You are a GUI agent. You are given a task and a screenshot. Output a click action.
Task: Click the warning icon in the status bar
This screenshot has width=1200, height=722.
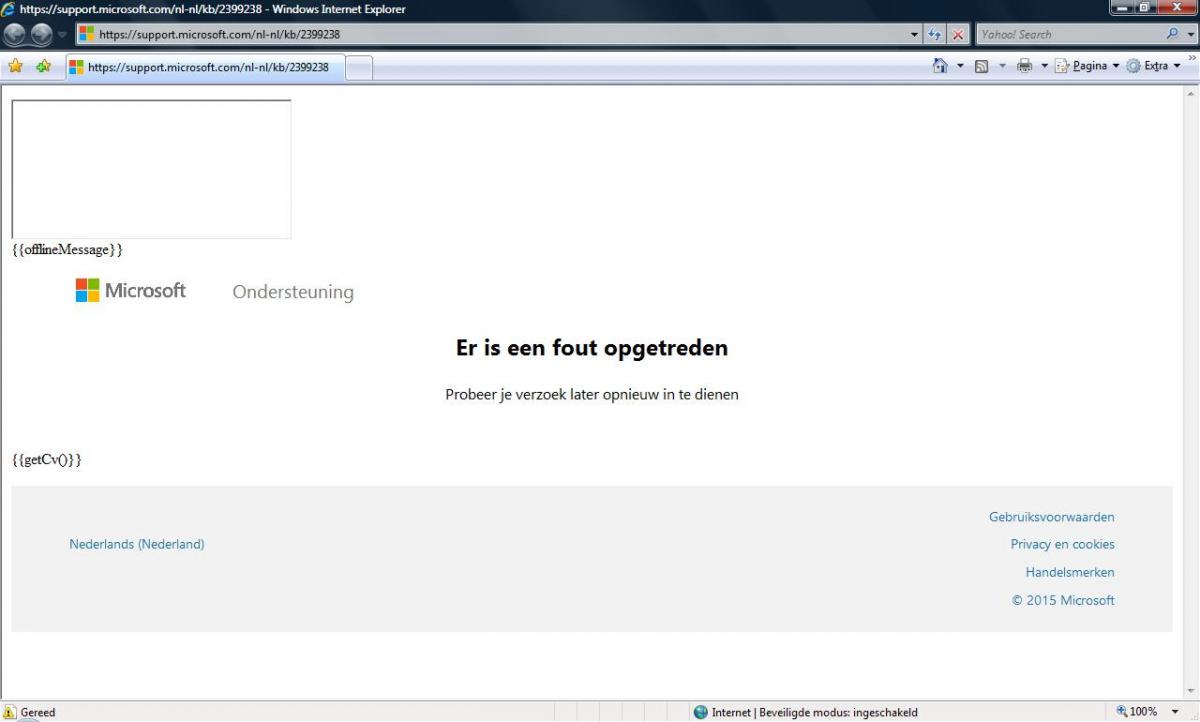(10, 712)
